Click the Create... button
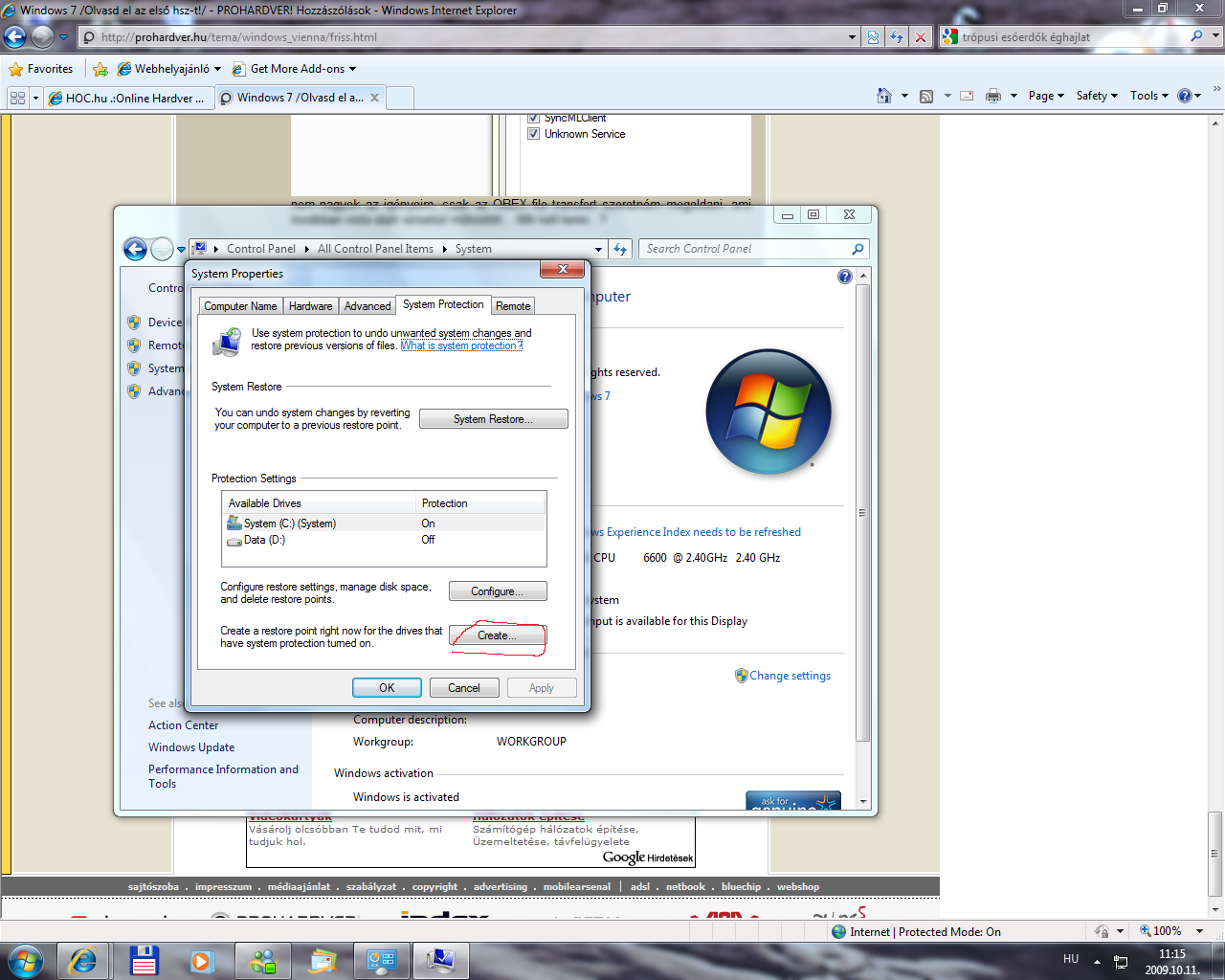This screenshot has height=980, width=1225. (x=498, y=635)
